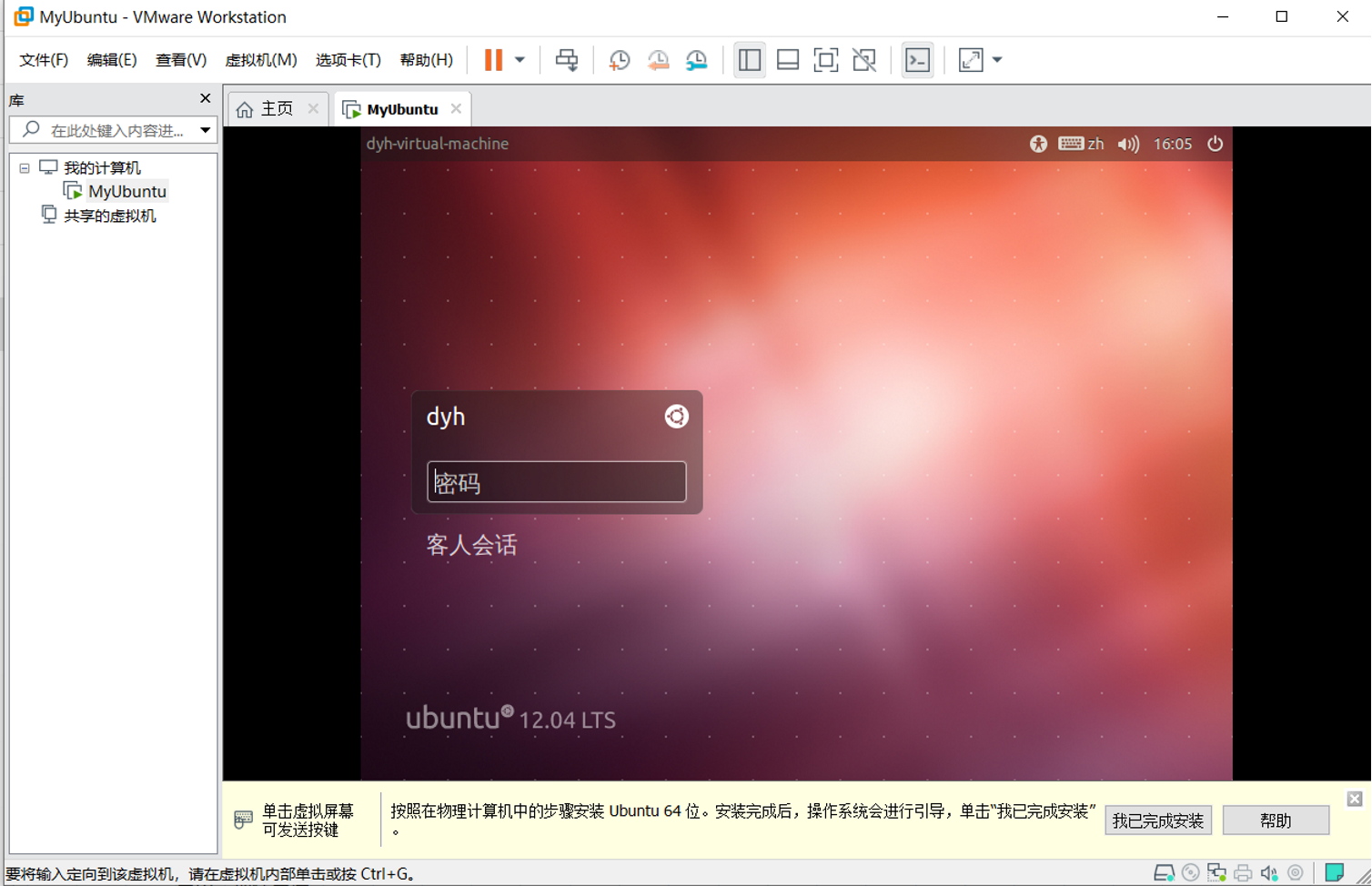
Task: Send Ctrl+Alt+Del to the guest
Action: point(568,59)
